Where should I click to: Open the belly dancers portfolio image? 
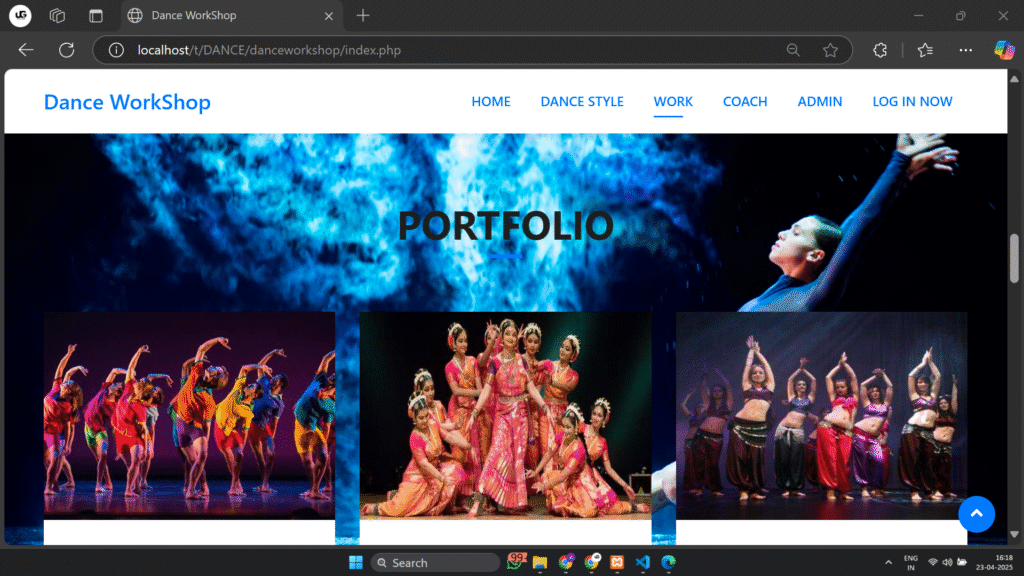tap(822, 415)
